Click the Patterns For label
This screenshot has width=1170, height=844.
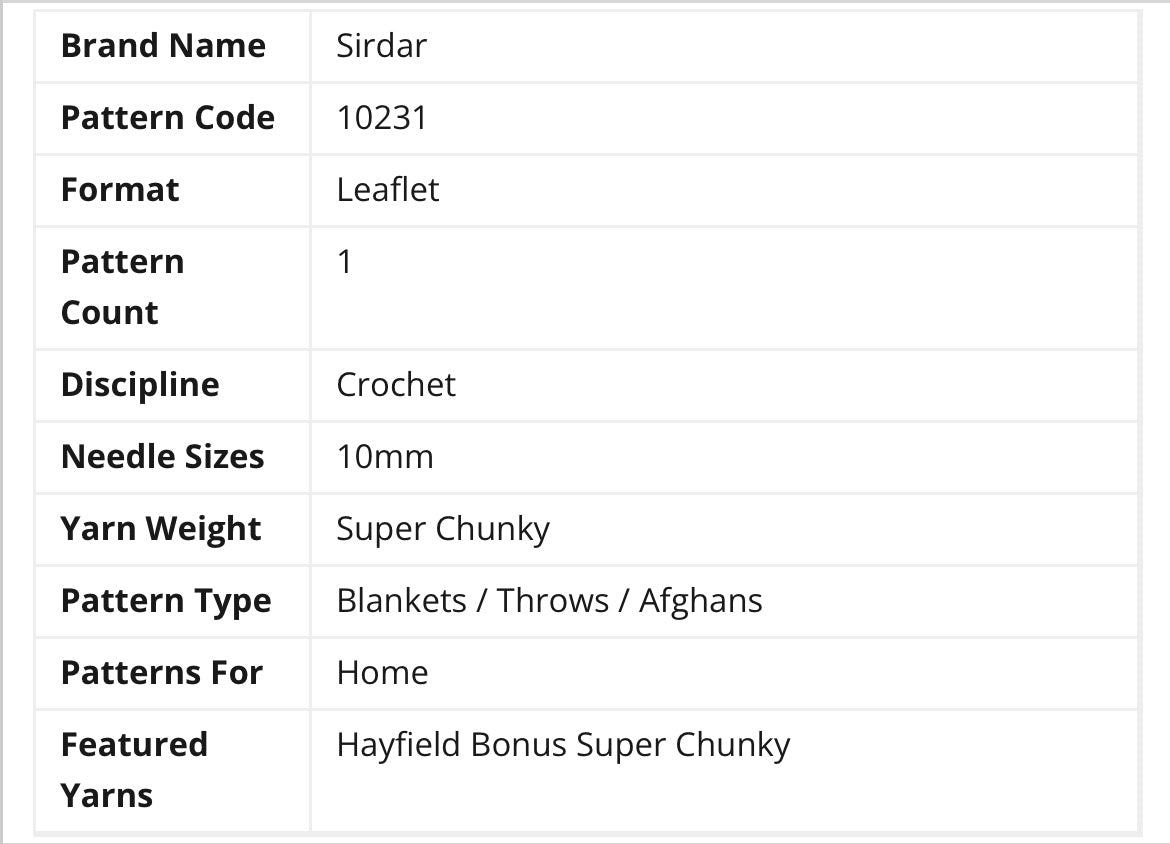(161, 673)
